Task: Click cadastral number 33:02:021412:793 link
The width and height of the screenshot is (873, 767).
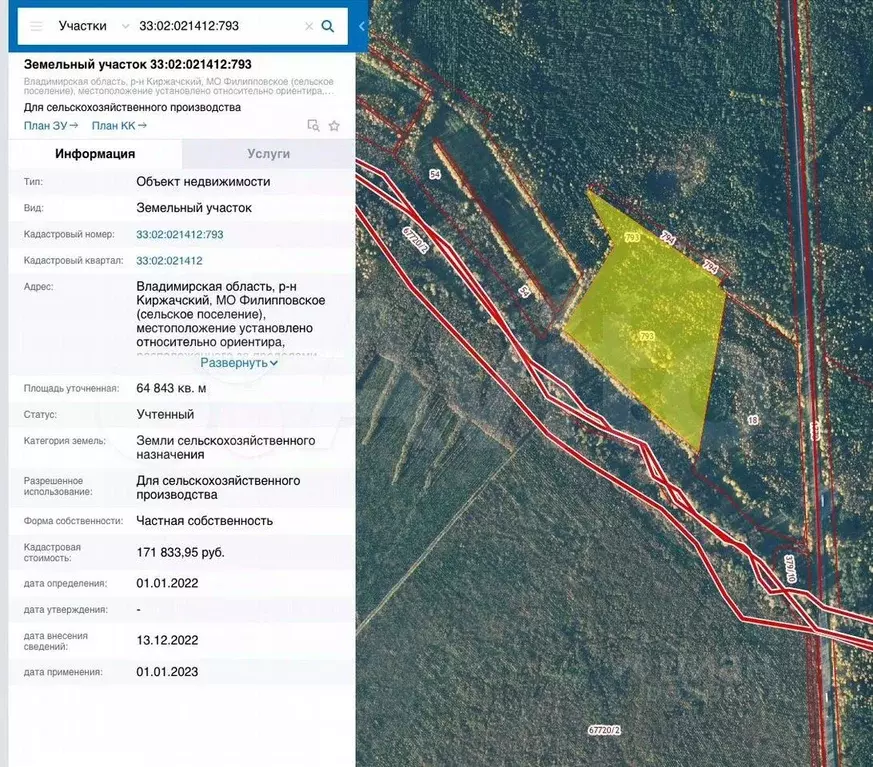Action: pos(180,234)
